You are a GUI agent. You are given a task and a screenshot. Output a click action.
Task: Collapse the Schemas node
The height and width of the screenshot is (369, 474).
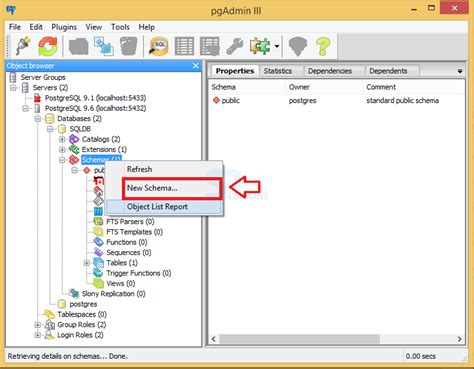pos(62,160)
